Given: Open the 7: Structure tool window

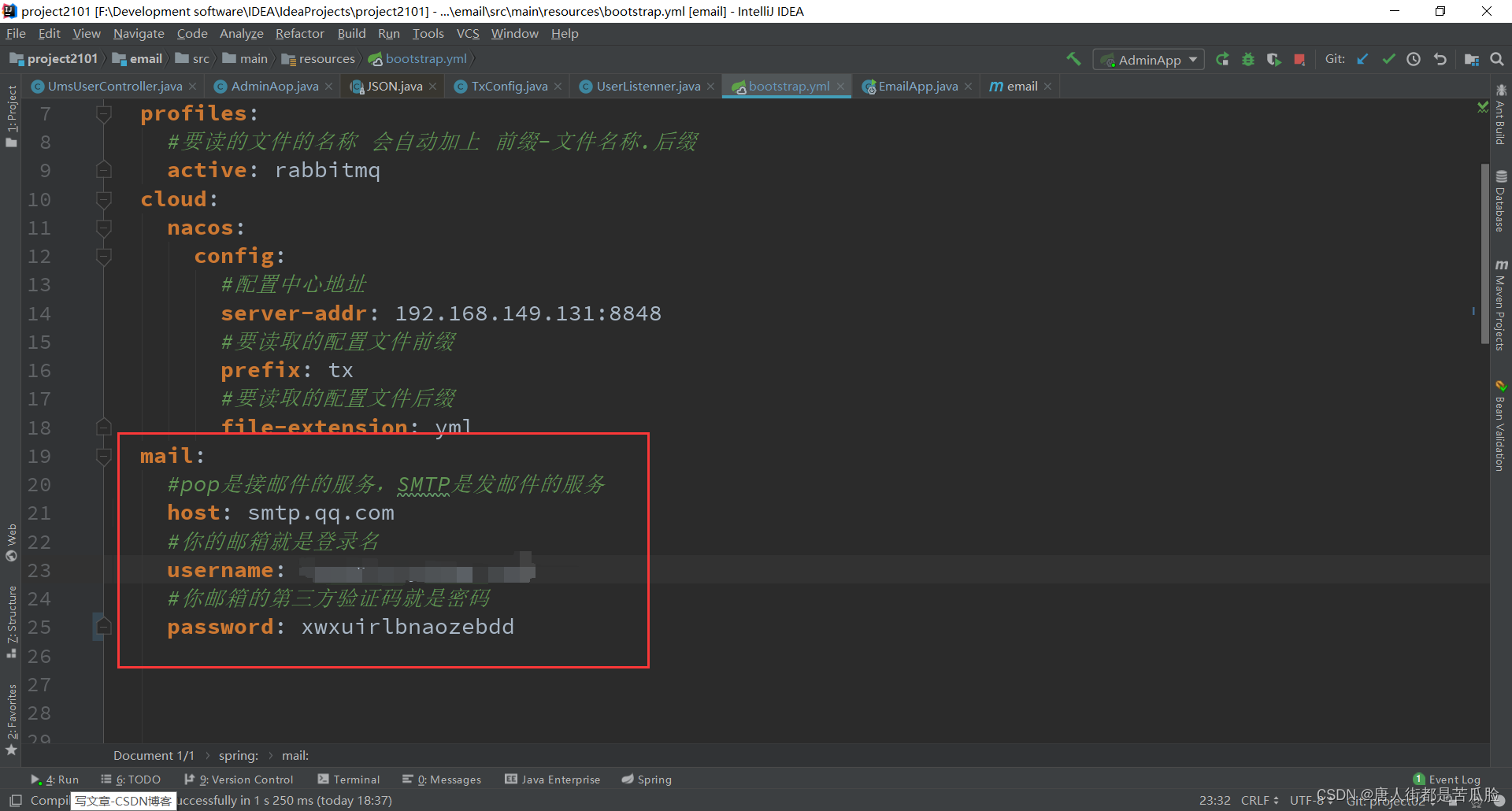Looking at the screenshot, I should point(11,621).
